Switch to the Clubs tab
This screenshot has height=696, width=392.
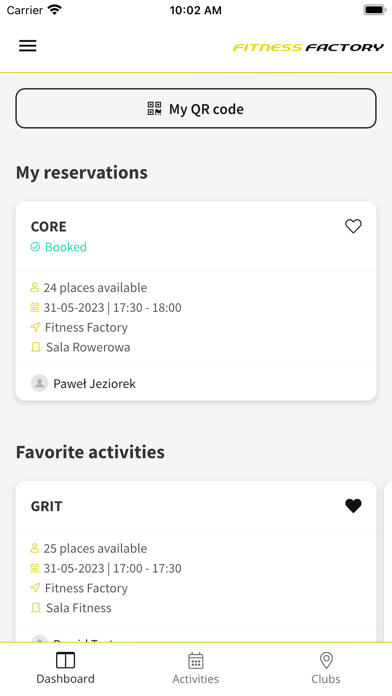[x=326, y=668]
